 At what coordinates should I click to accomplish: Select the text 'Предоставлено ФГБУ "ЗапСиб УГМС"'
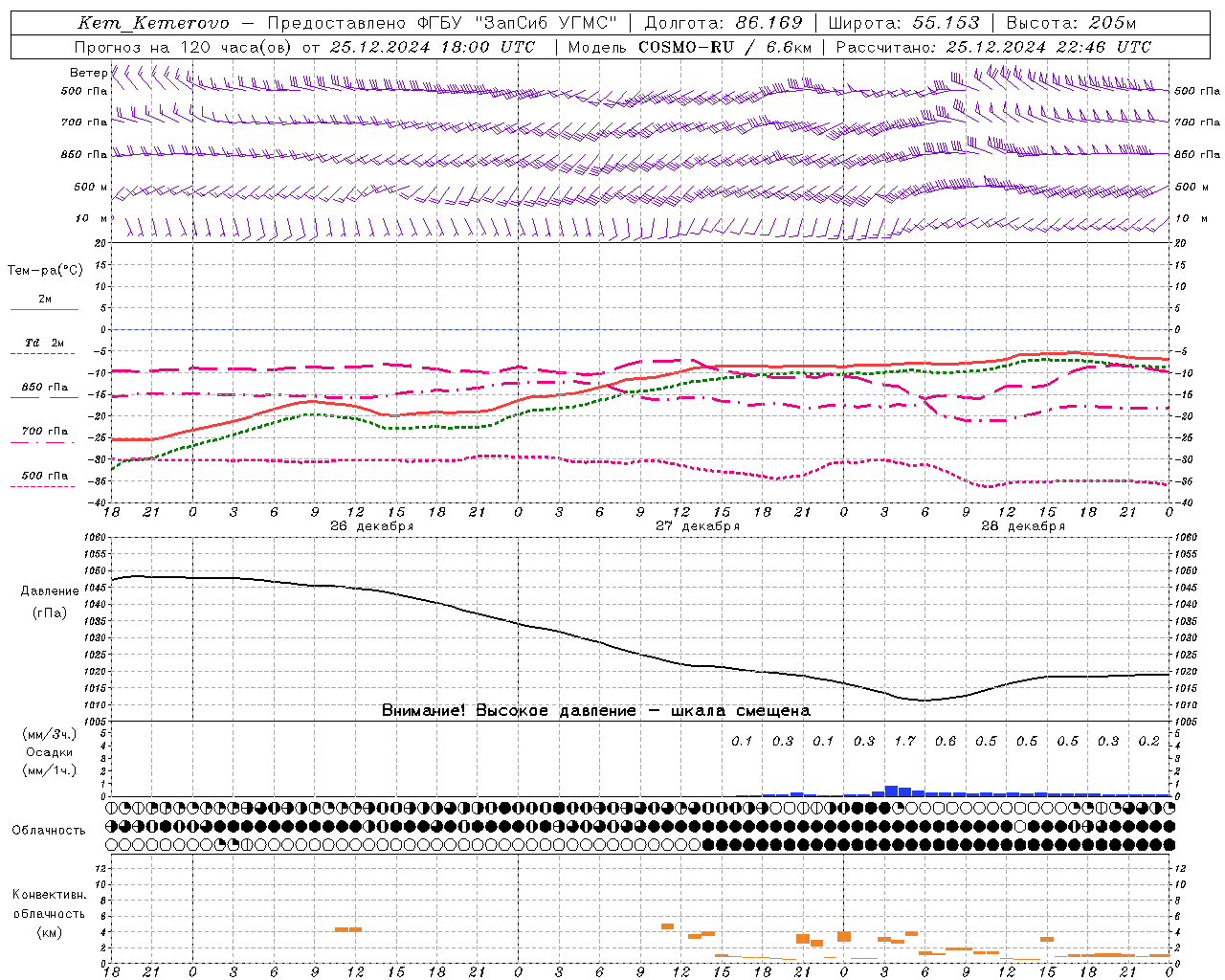[441, 23]
